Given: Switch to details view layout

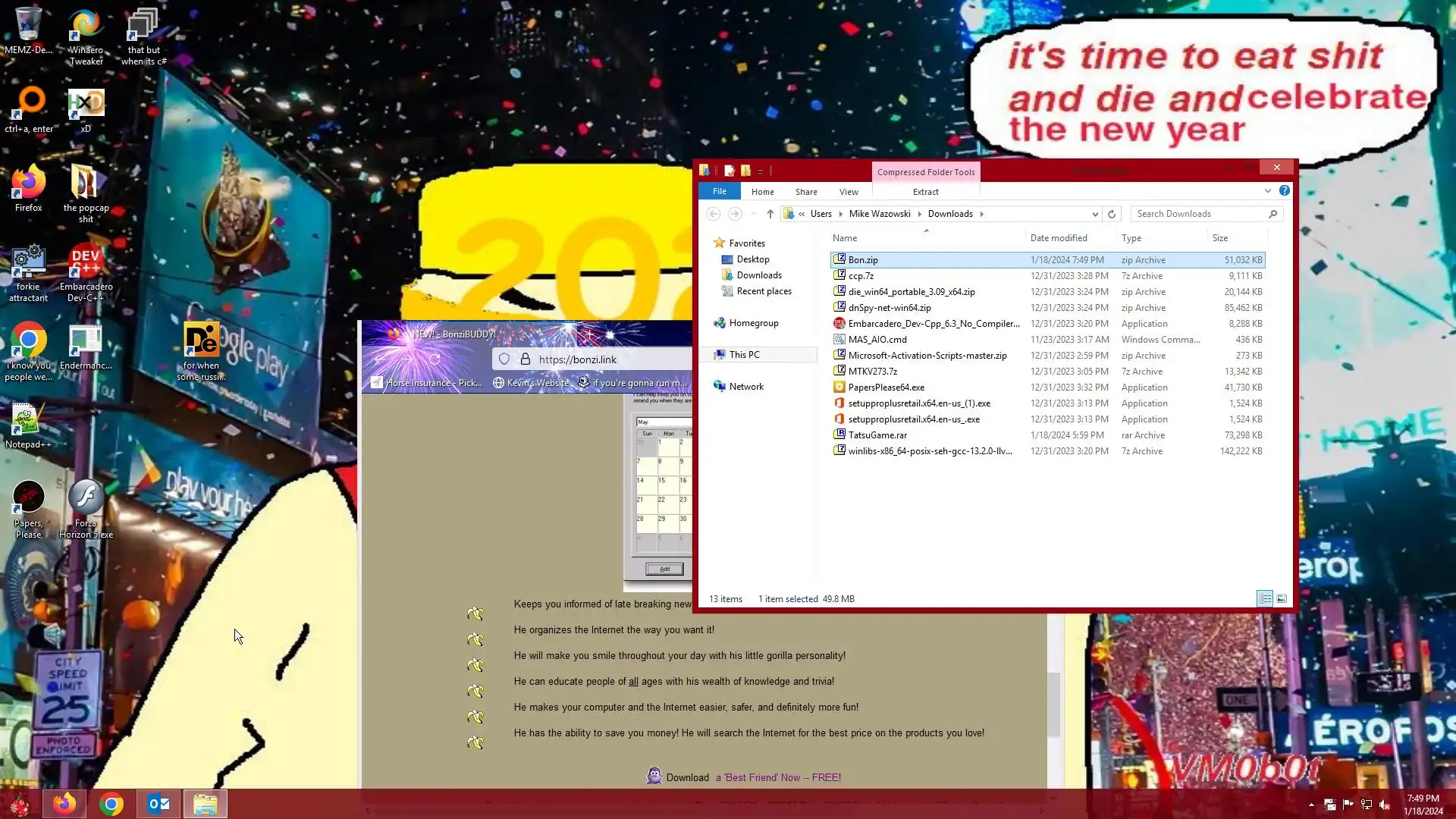Looking at the screenshot, I should (x=1265, y=599).
